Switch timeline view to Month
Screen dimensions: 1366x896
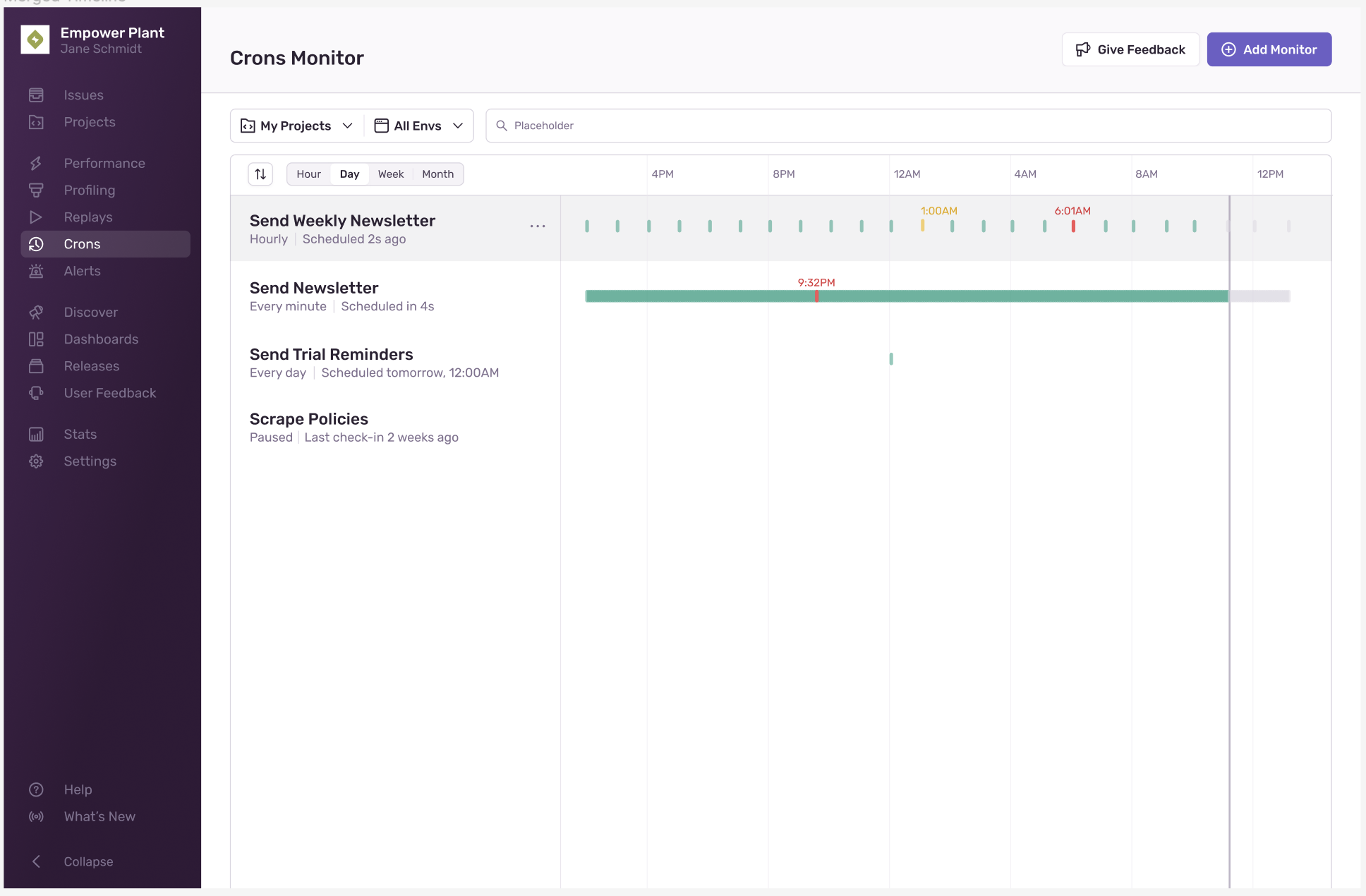(x=437, y=174)
